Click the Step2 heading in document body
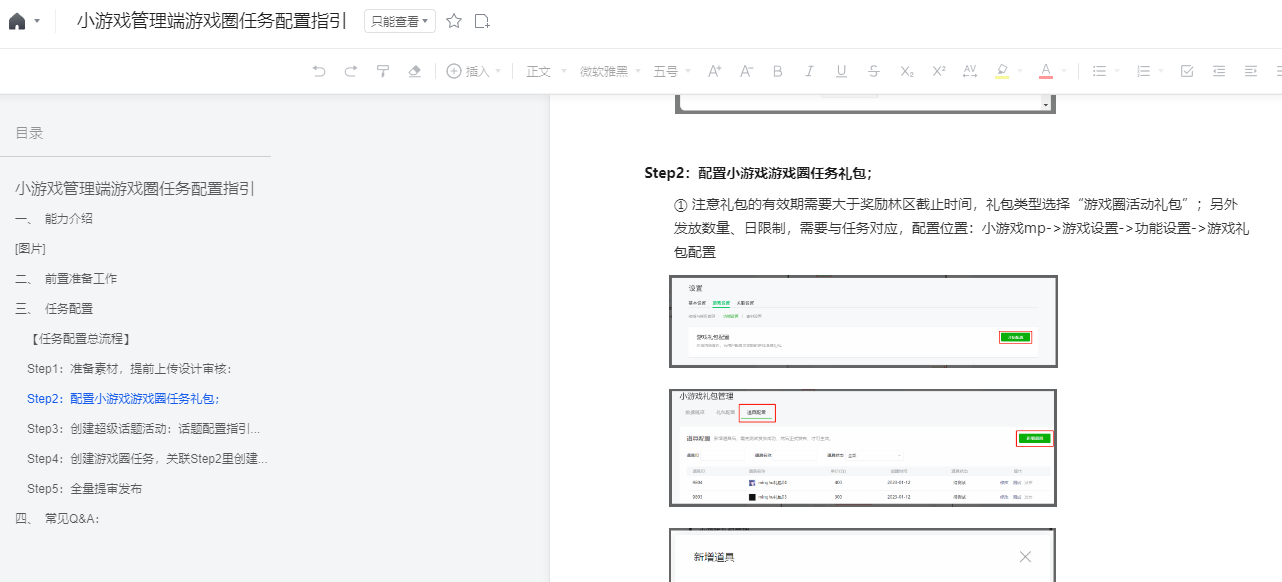 pos(758,173)
